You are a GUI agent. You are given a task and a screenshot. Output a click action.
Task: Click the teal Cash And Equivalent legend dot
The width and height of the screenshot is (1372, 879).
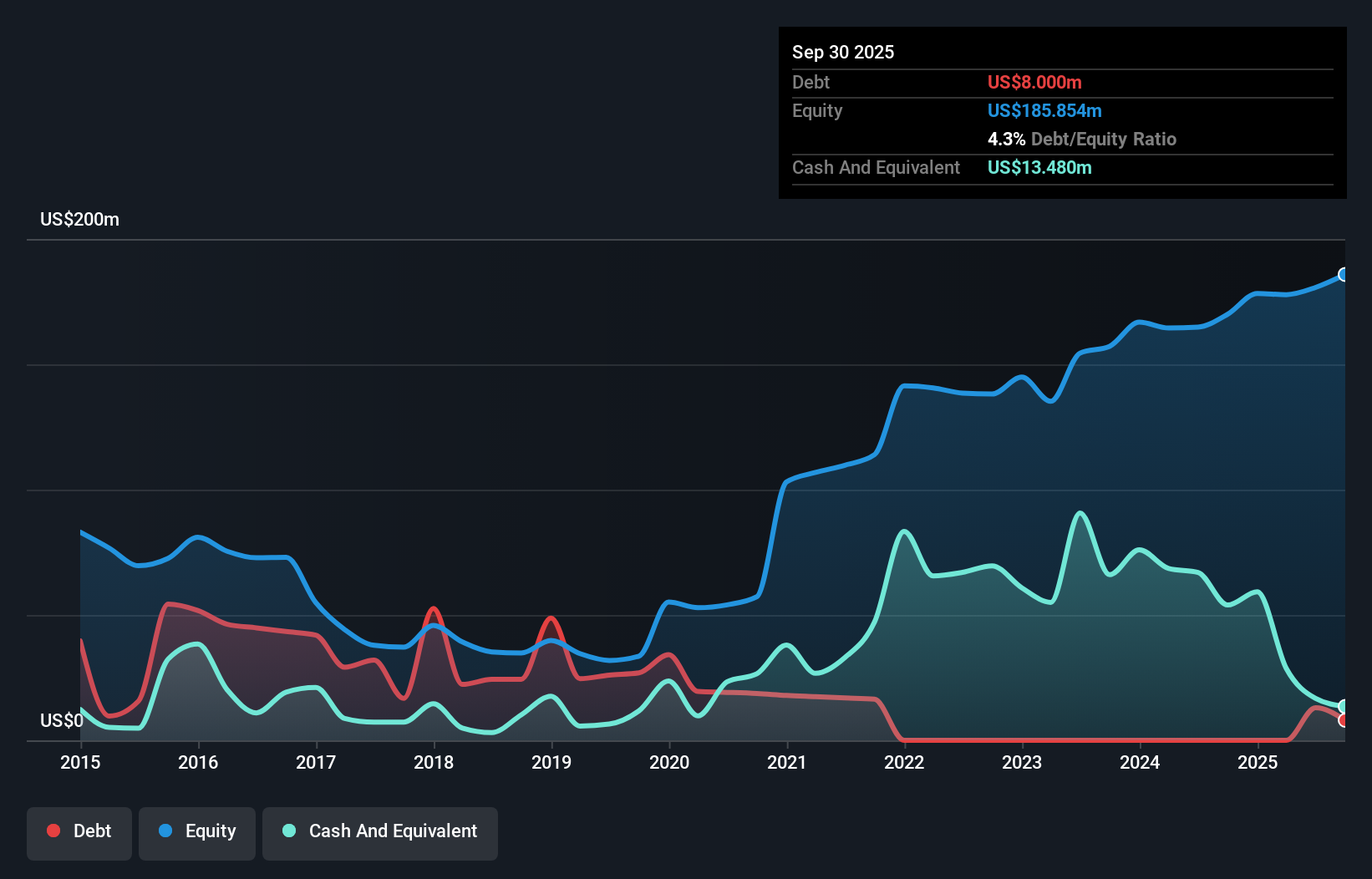(289, 831)
